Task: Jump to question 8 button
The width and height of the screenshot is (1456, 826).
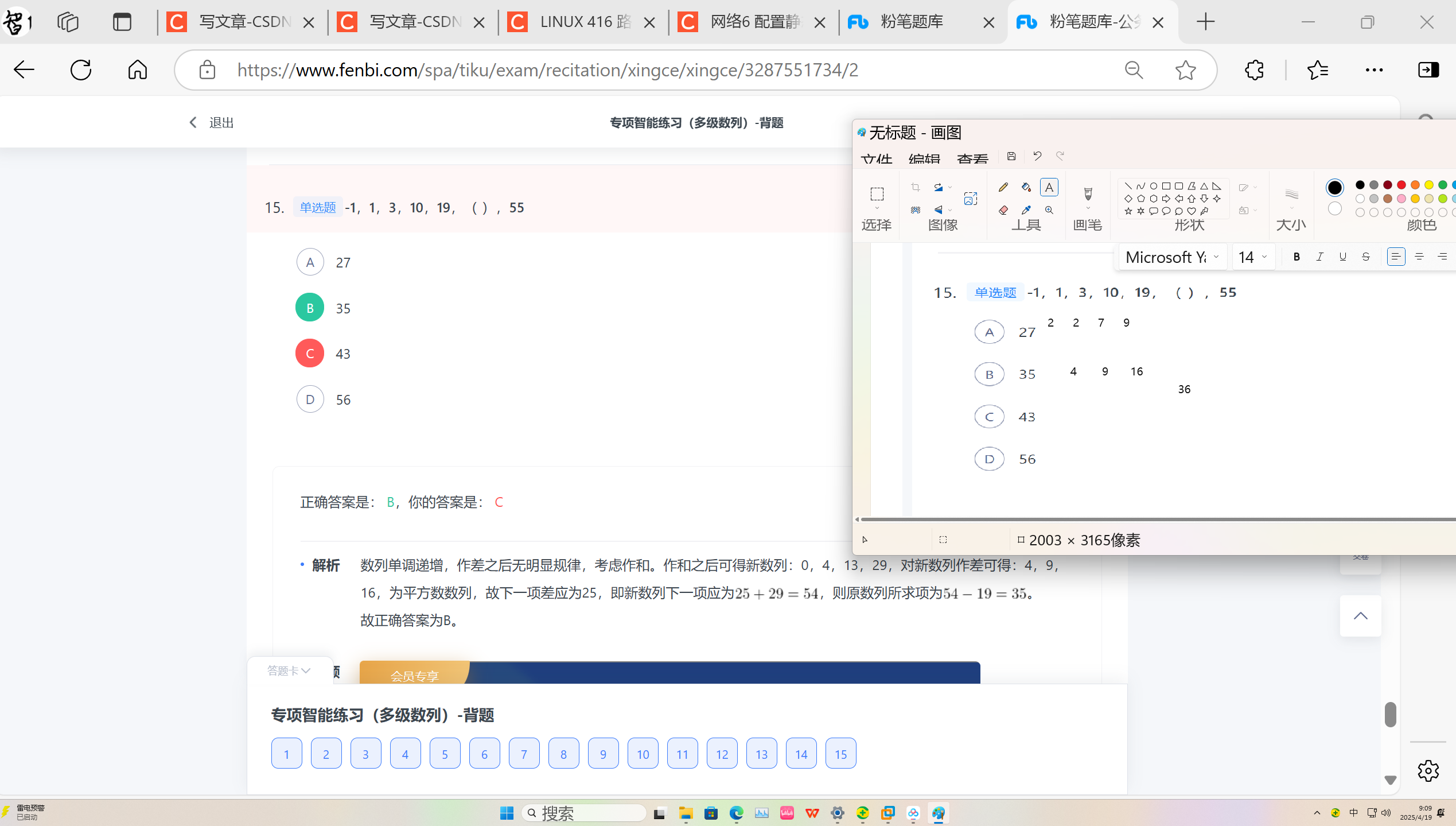Action: click(563, 754)
